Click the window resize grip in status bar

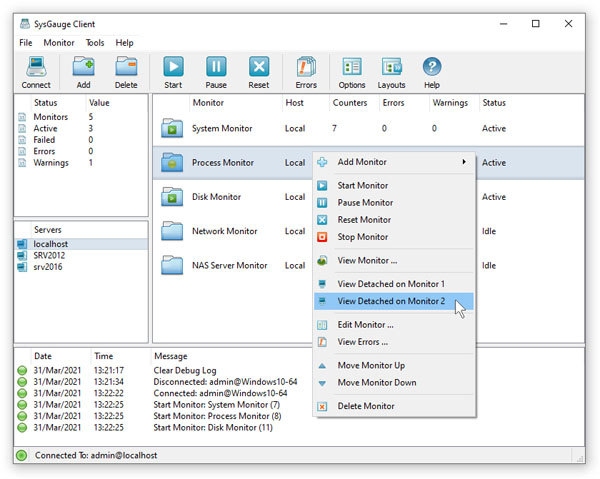pos(580,458)
